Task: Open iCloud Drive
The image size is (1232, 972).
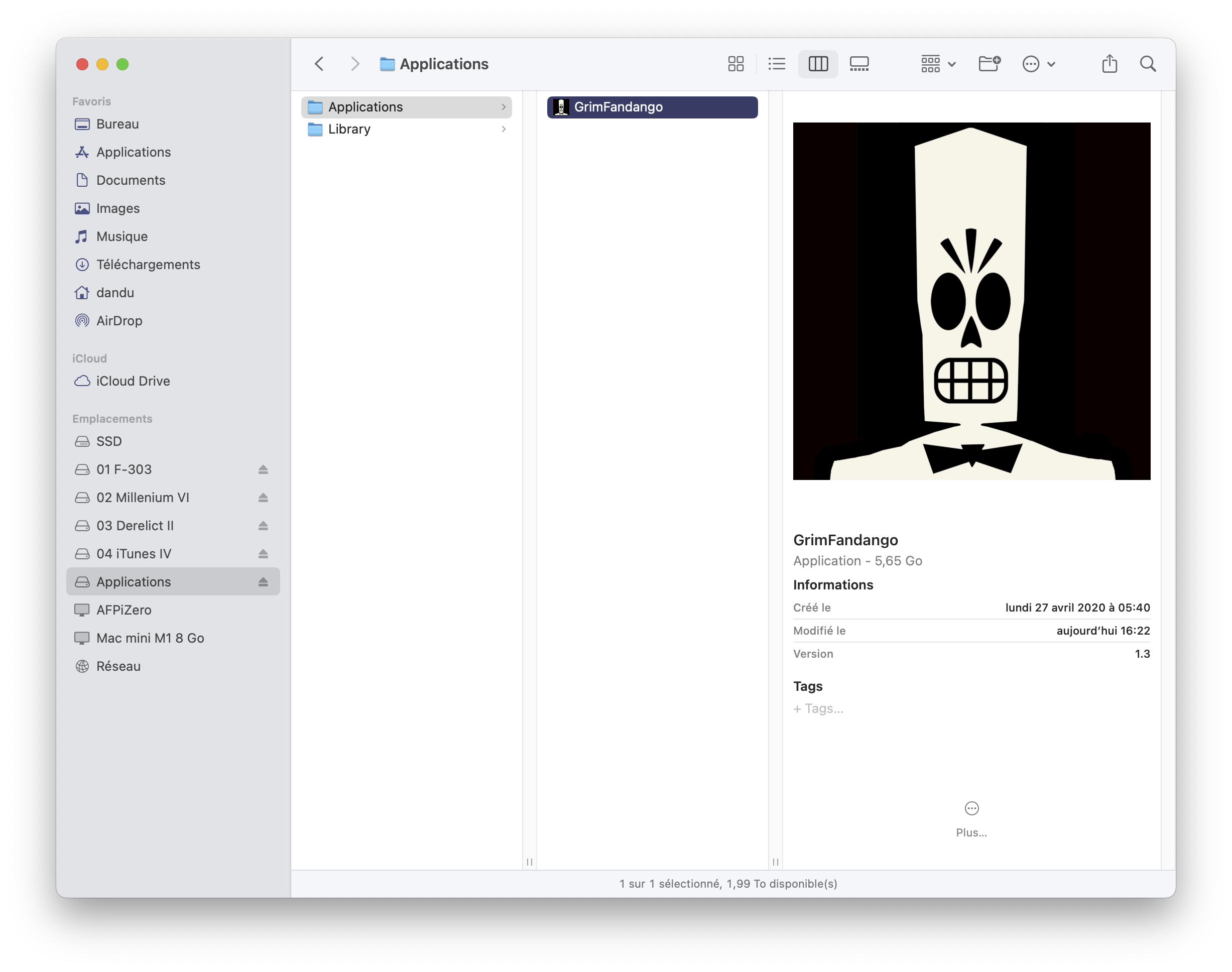Action: point(173,381)
